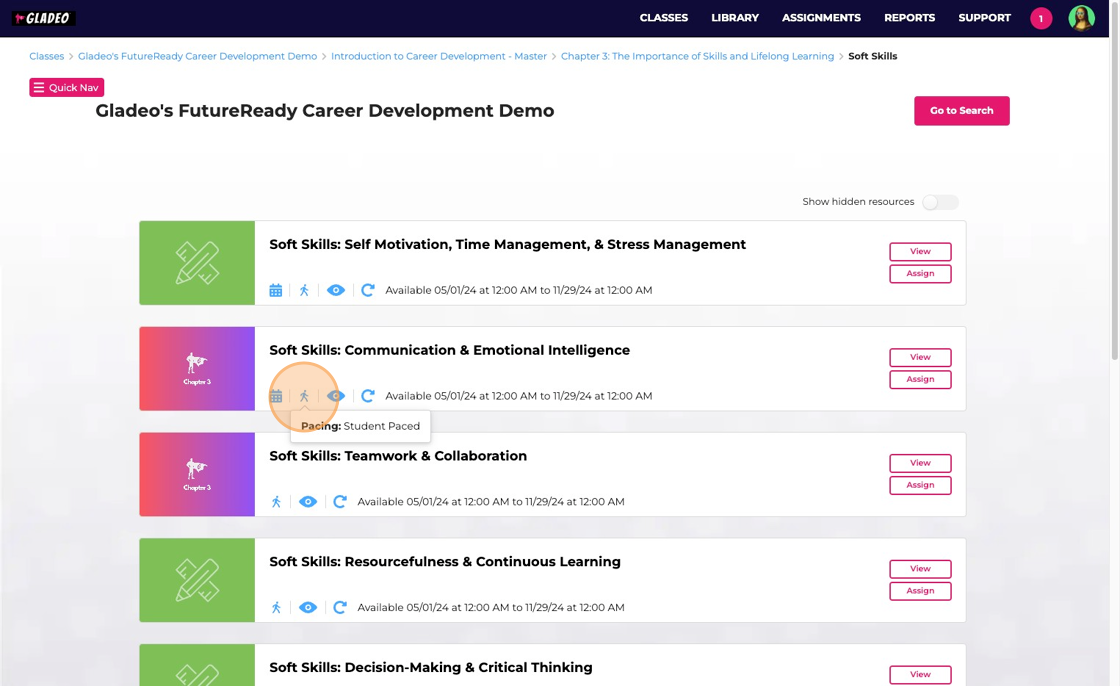
Task: Open the Gladeo logo home link
Action: pyautogui.click(x=44, y=18)
